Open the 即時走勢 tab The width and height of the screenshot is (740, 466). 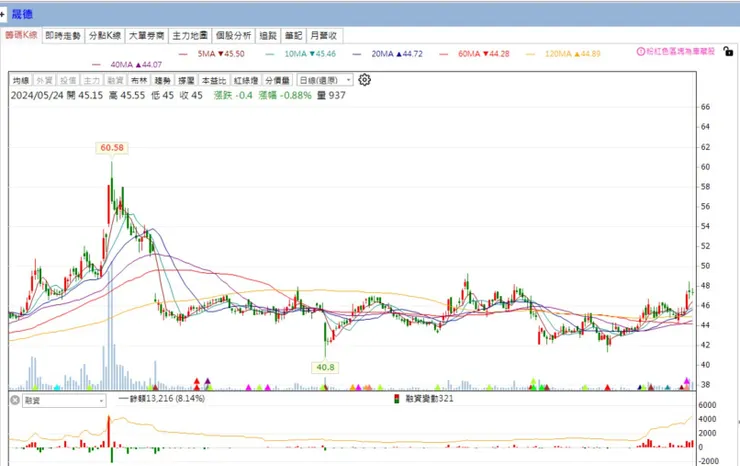click(x=63, y=36)
